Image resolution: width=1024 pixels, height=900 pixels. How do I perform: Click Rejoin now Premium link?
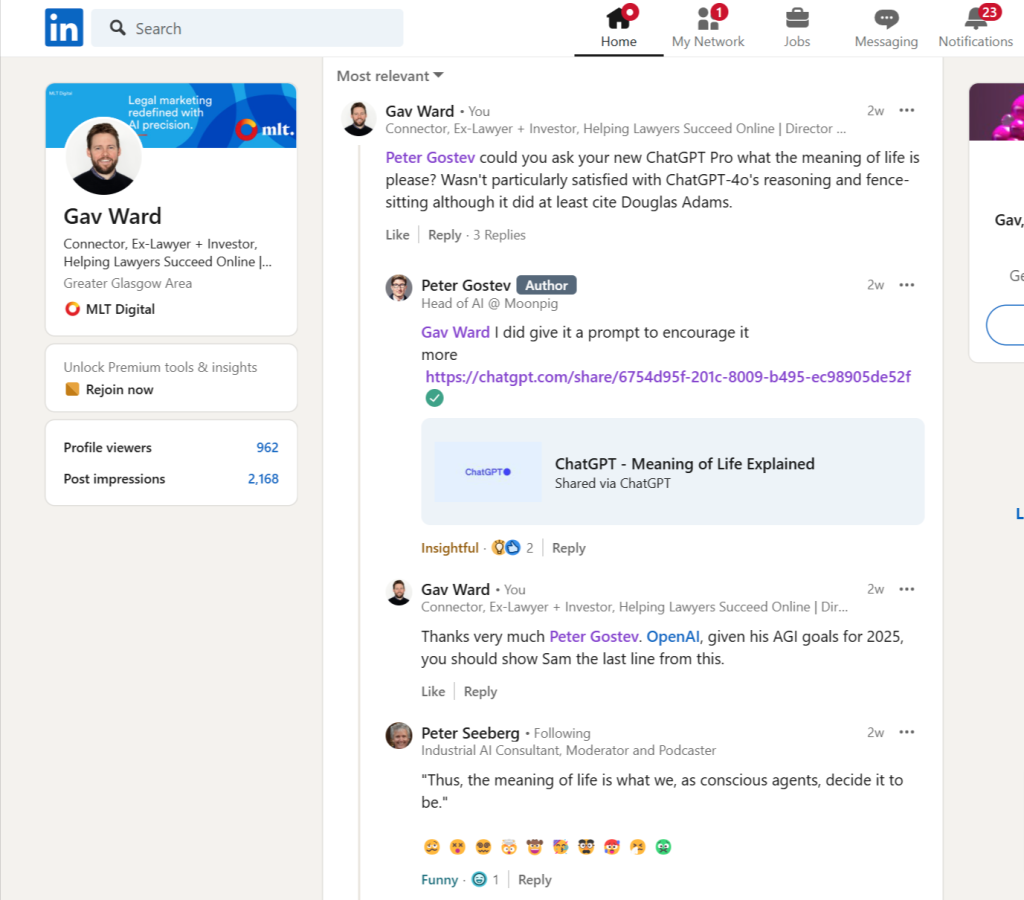[120, 390]
